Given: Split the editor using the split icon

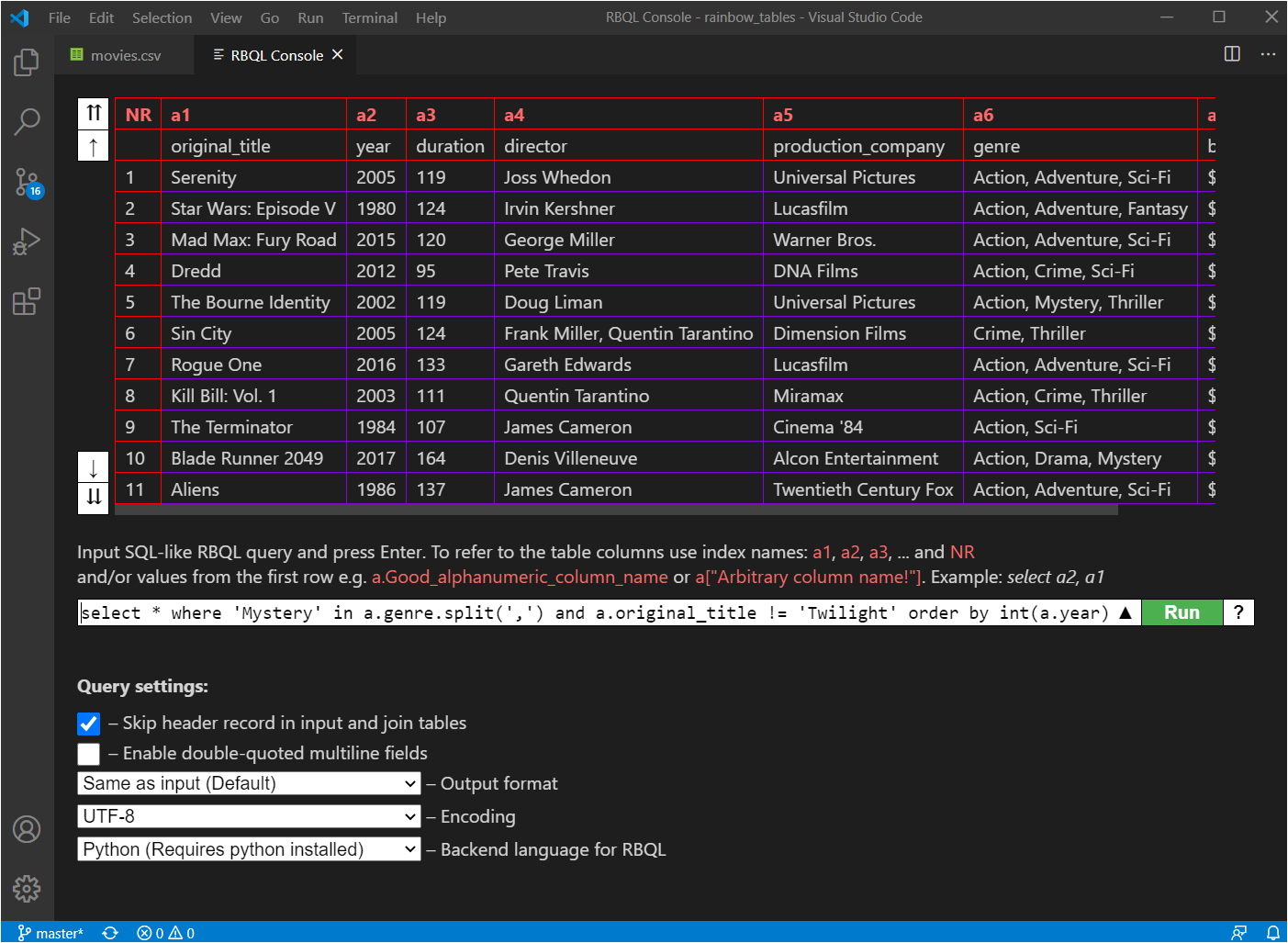Looking at the screenshot, I should [1231, 54].
